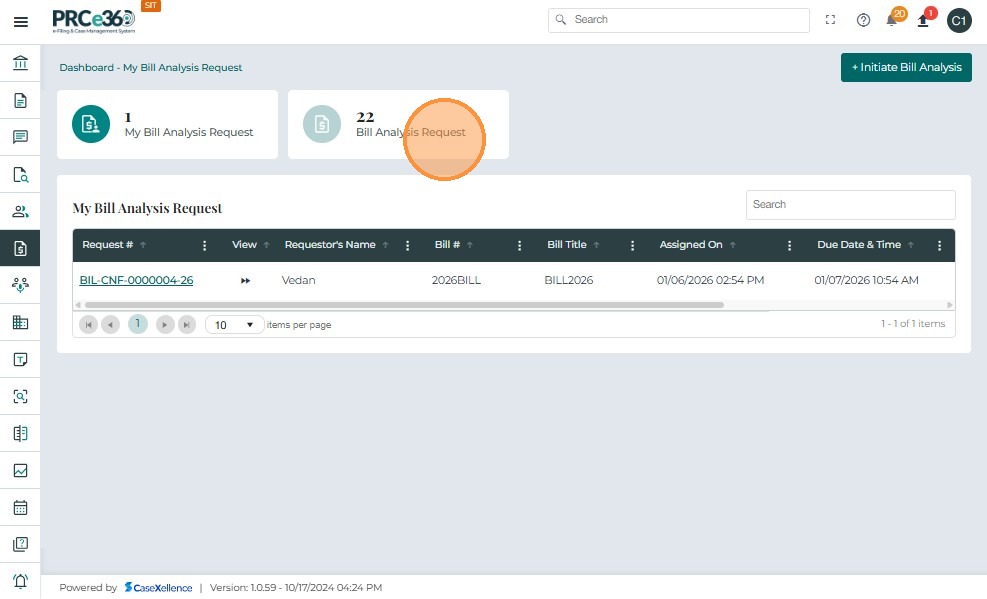Click the BILL2026 bill title cell
The image size is (987, 599).
[x=569, y=281]
